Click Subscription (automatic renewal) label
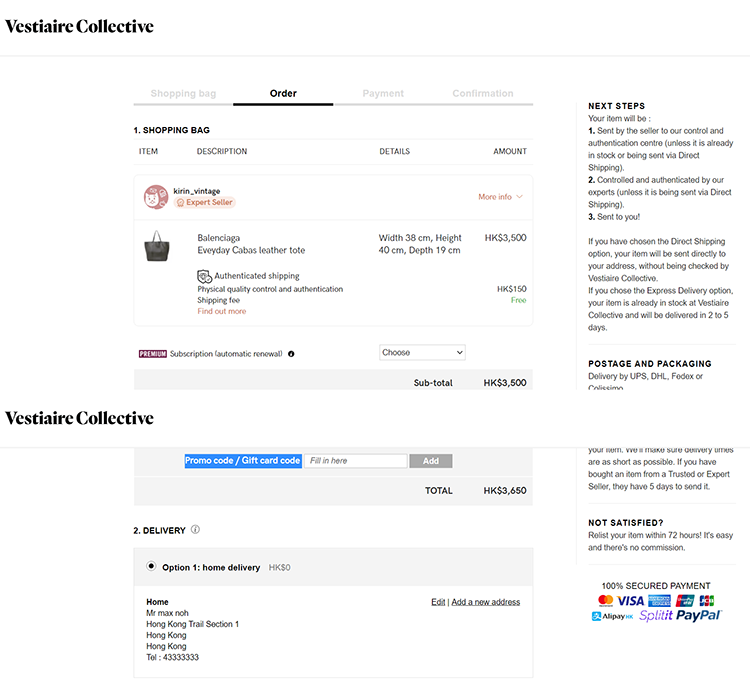The height and width of the screenshot is (686, 750). click(x=226, y=354)
